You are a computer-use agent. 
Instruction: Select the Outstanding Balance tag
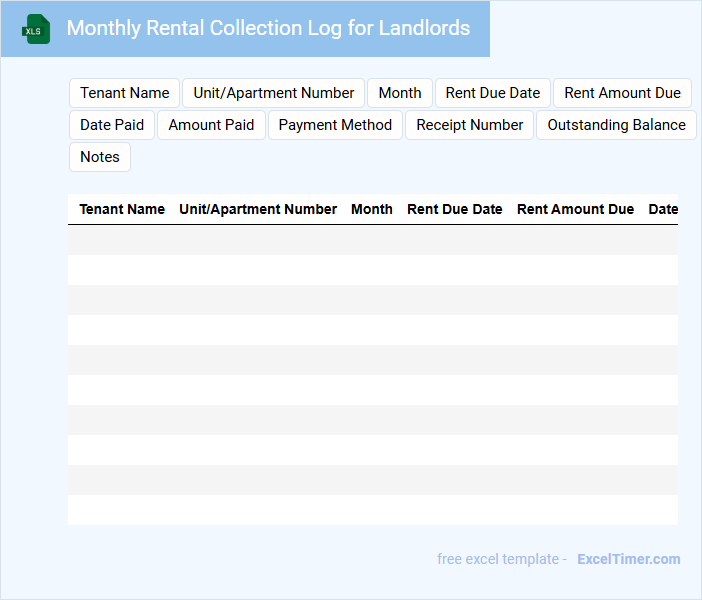(x=616, y=125)
